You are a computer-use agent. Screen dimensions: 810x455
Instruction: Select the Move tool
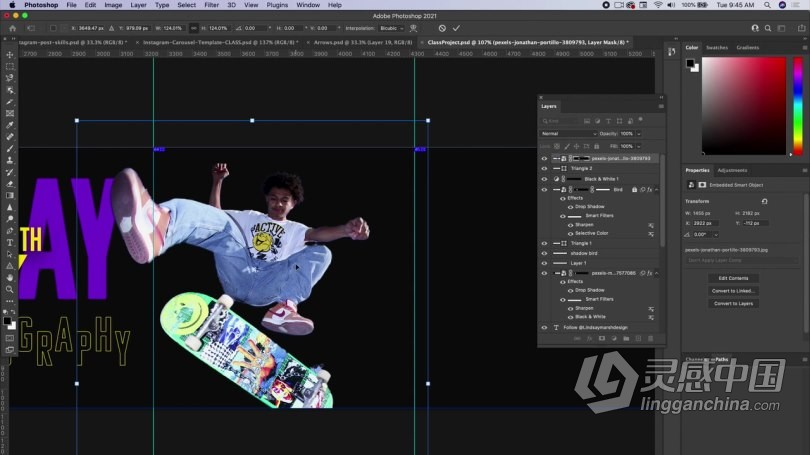click(x=10, y=54)
